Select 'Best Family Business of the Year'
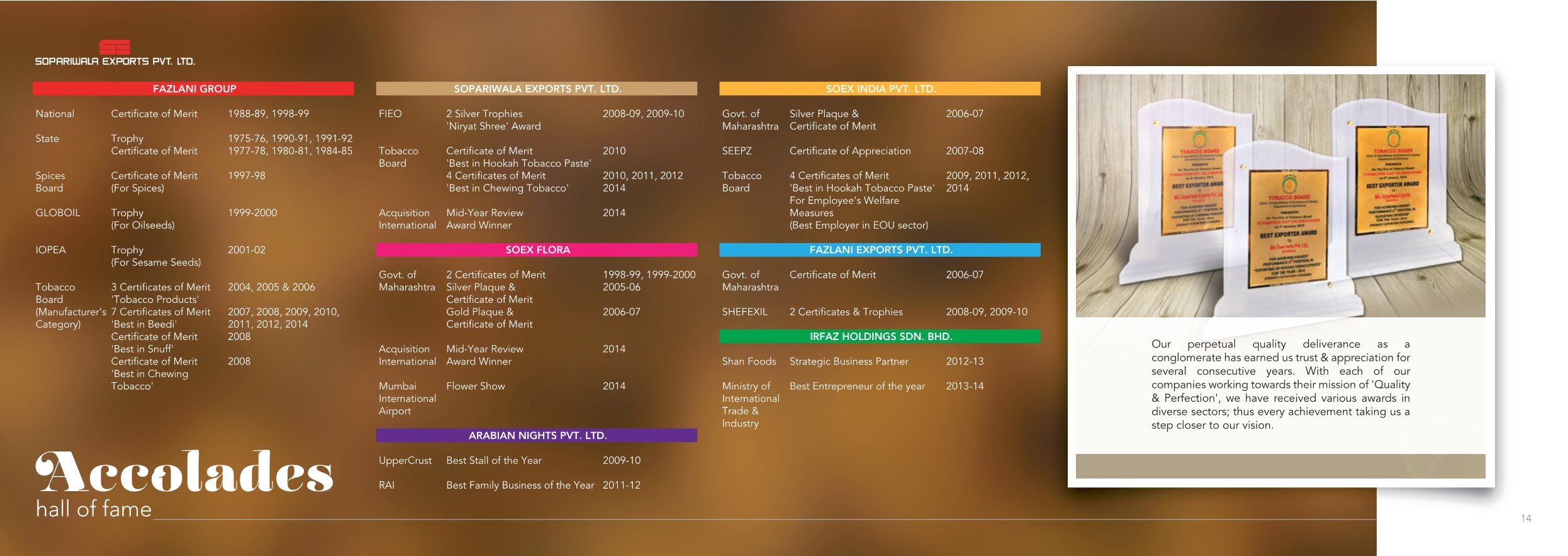Screen dimensions: 1568x556 point(520,485)
